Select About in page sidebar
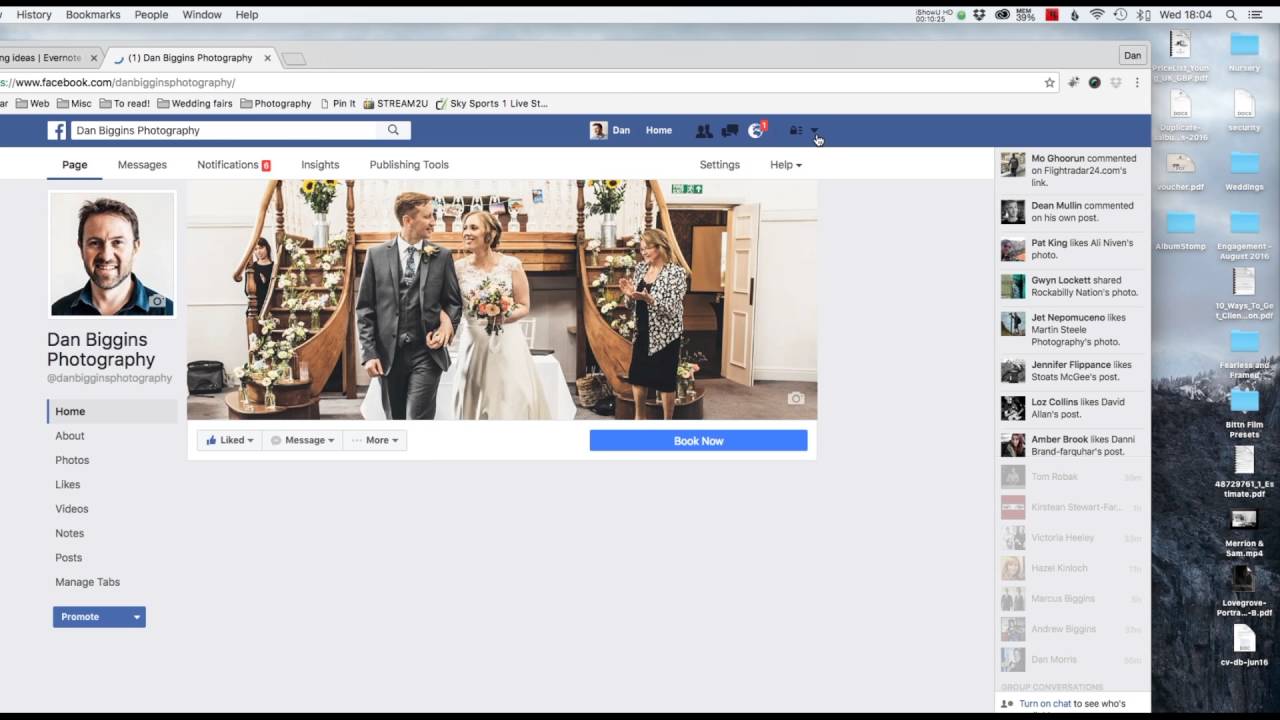Image resolution: width=1280 pixels, height=720 pixels. click(70, 436)
